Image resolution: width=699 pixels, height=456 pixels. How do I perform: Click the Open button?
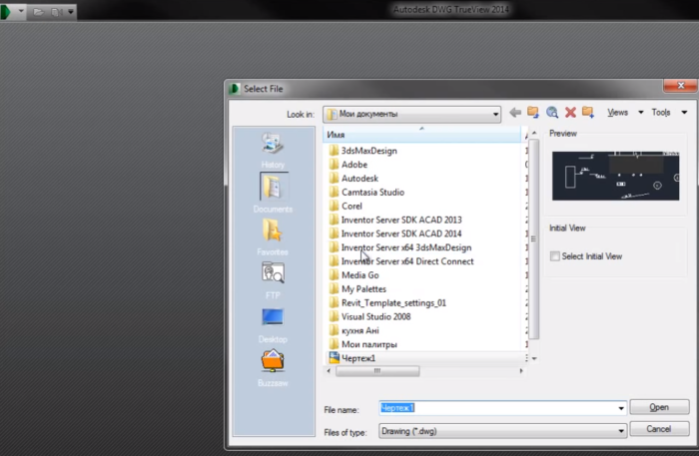pos(659,407)
